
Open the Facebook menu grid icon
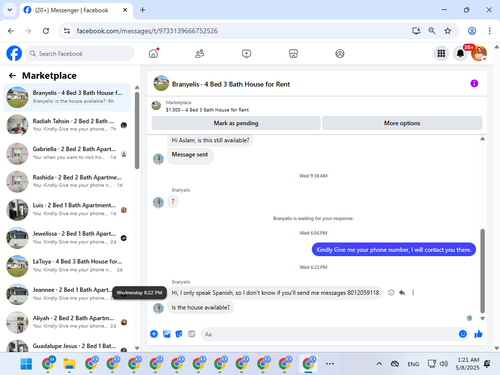[x=441, y=53]
